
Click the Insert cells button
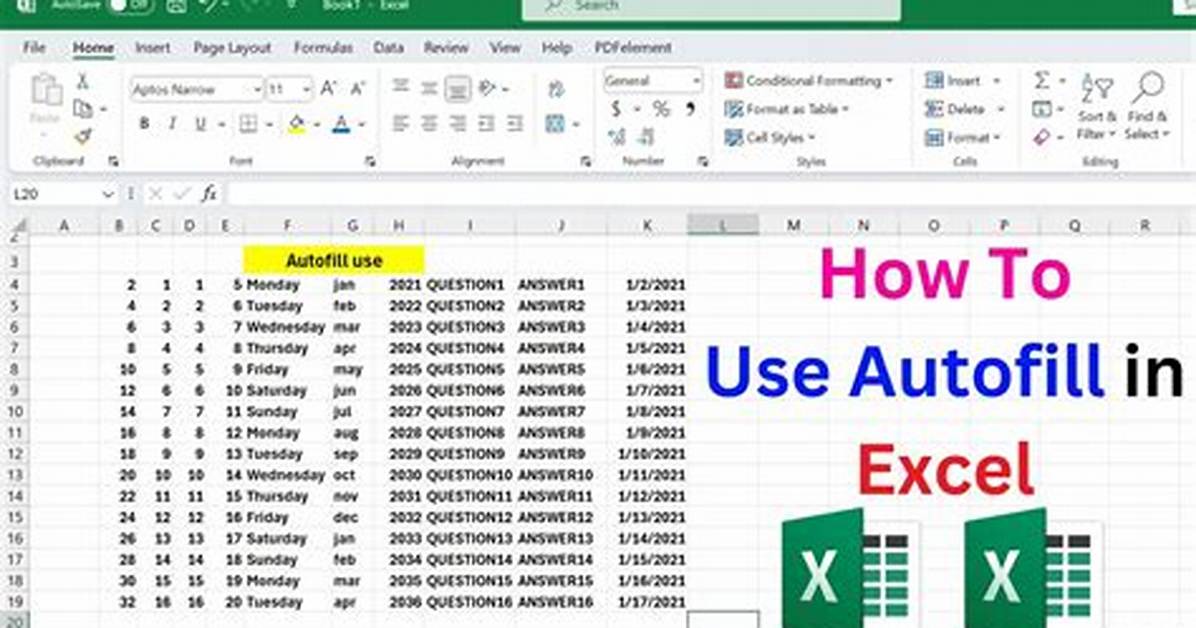pyautogui.click(x=961, y=80)
